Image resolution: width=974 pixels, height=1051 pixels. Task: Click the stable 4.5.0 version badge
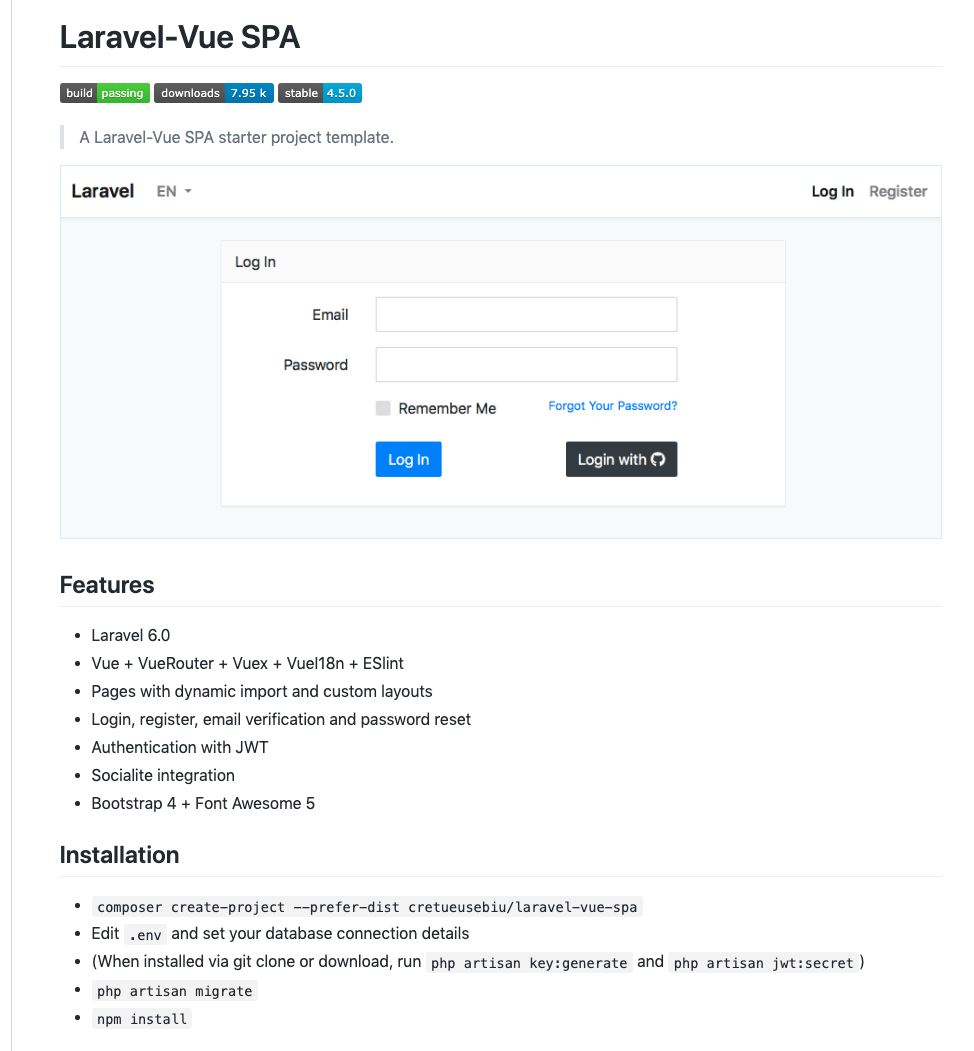tap(319, 93)
